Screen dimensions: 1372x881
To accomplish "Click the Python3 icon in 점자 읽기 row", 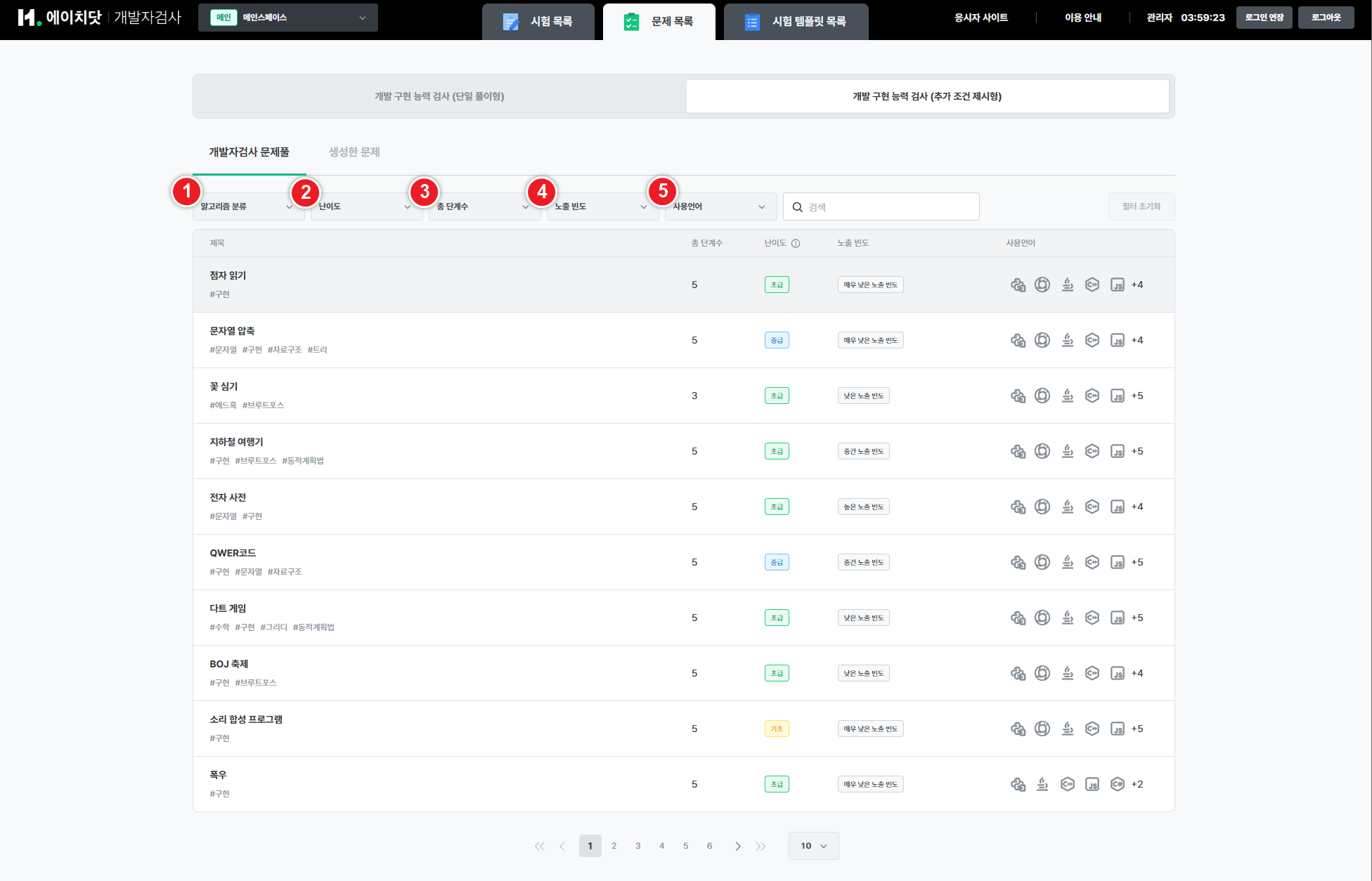I will (x=1018, y=285).
